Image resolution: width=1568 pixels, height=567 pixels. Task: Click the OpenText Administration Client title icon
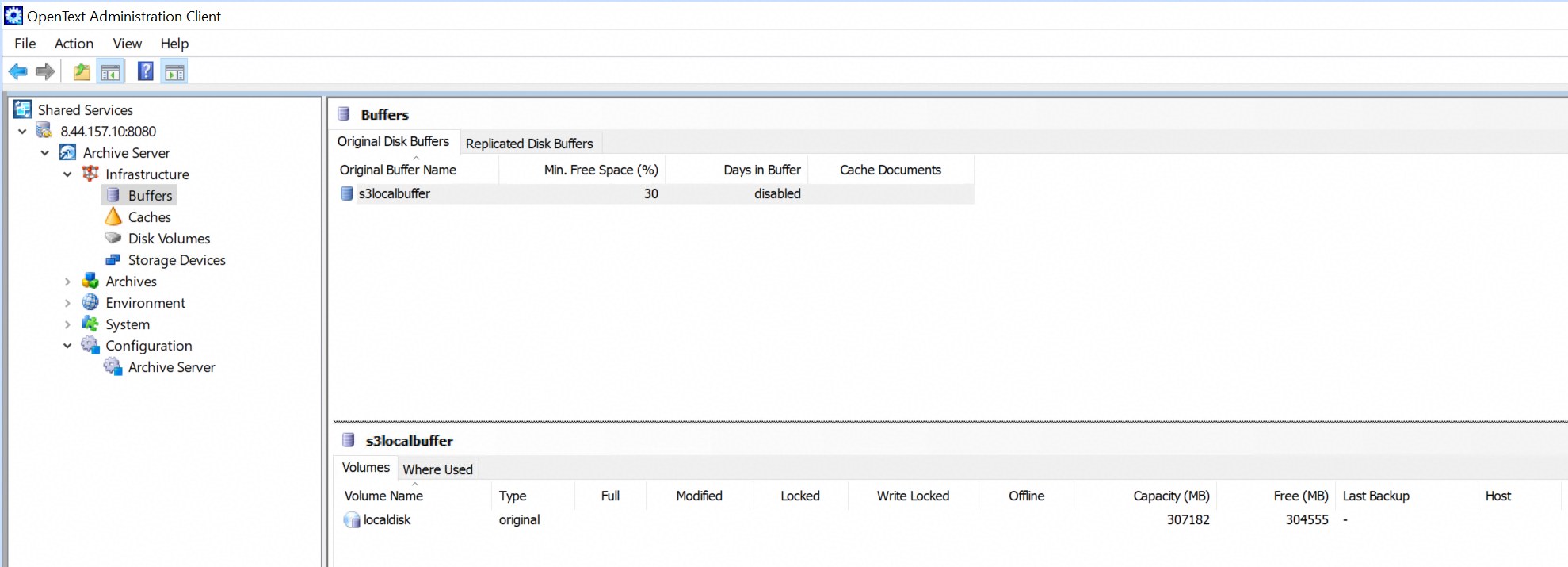tap(13, 15)
